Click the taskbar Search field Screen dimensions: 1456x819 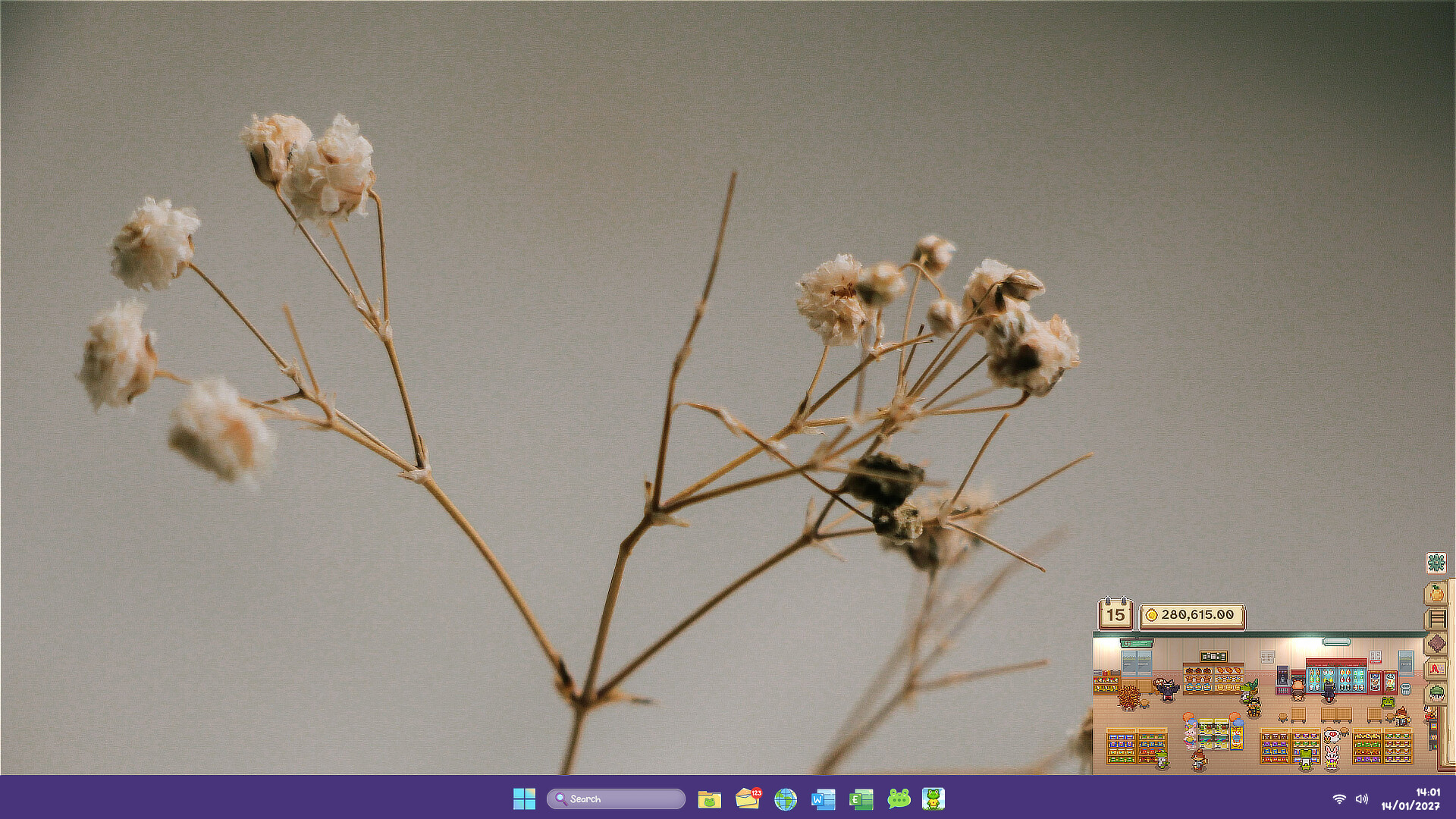616,799
